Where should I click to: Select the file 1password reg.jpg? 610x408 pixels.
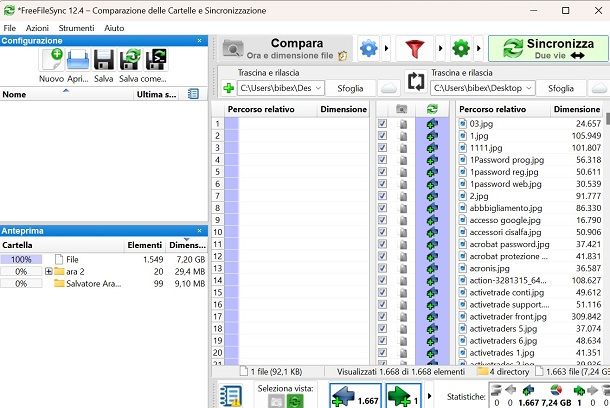pyautogui.click(x=504, y=172)
